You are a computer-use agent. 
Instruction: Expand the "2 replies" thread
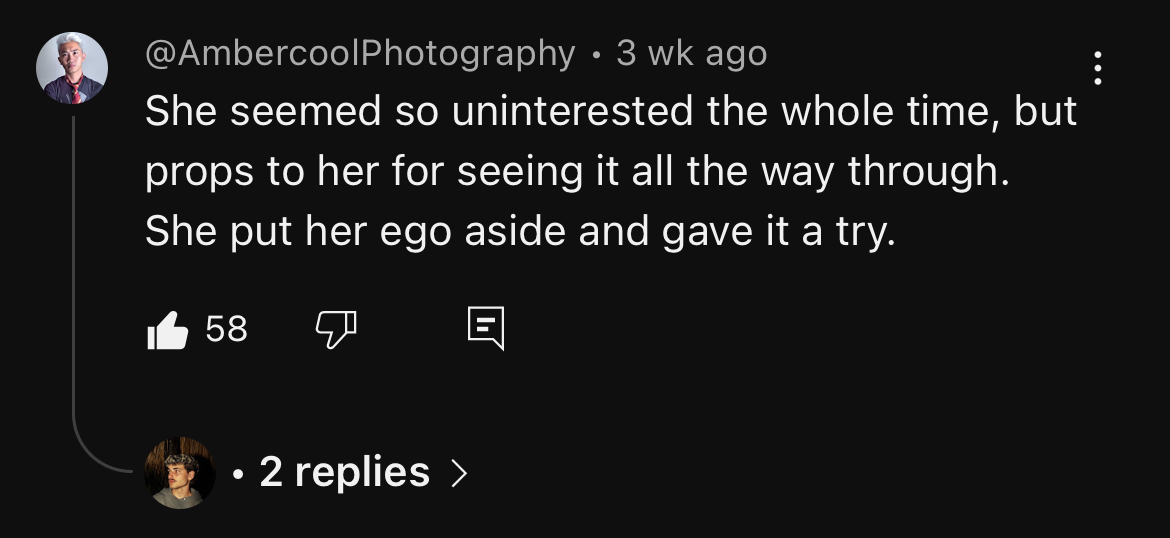pyautogui.click(x=344, y=472)
